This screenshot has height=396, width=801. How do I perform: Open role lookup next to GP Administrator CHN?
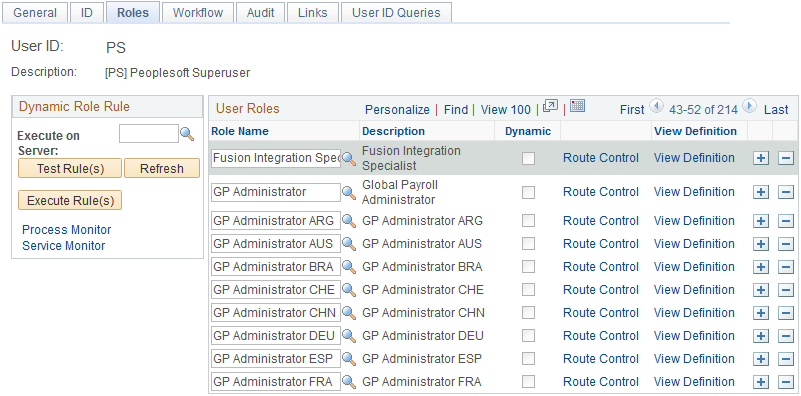click(x=349, y=313)
